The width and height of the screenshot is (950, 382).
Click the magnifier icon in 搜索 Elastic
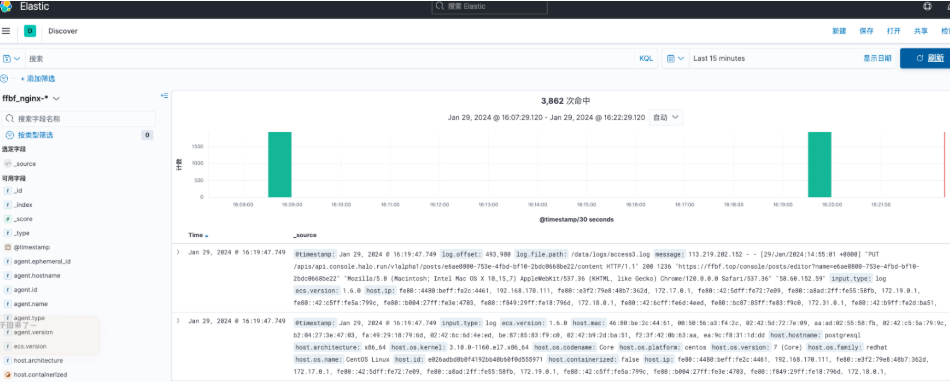[440, 7]
